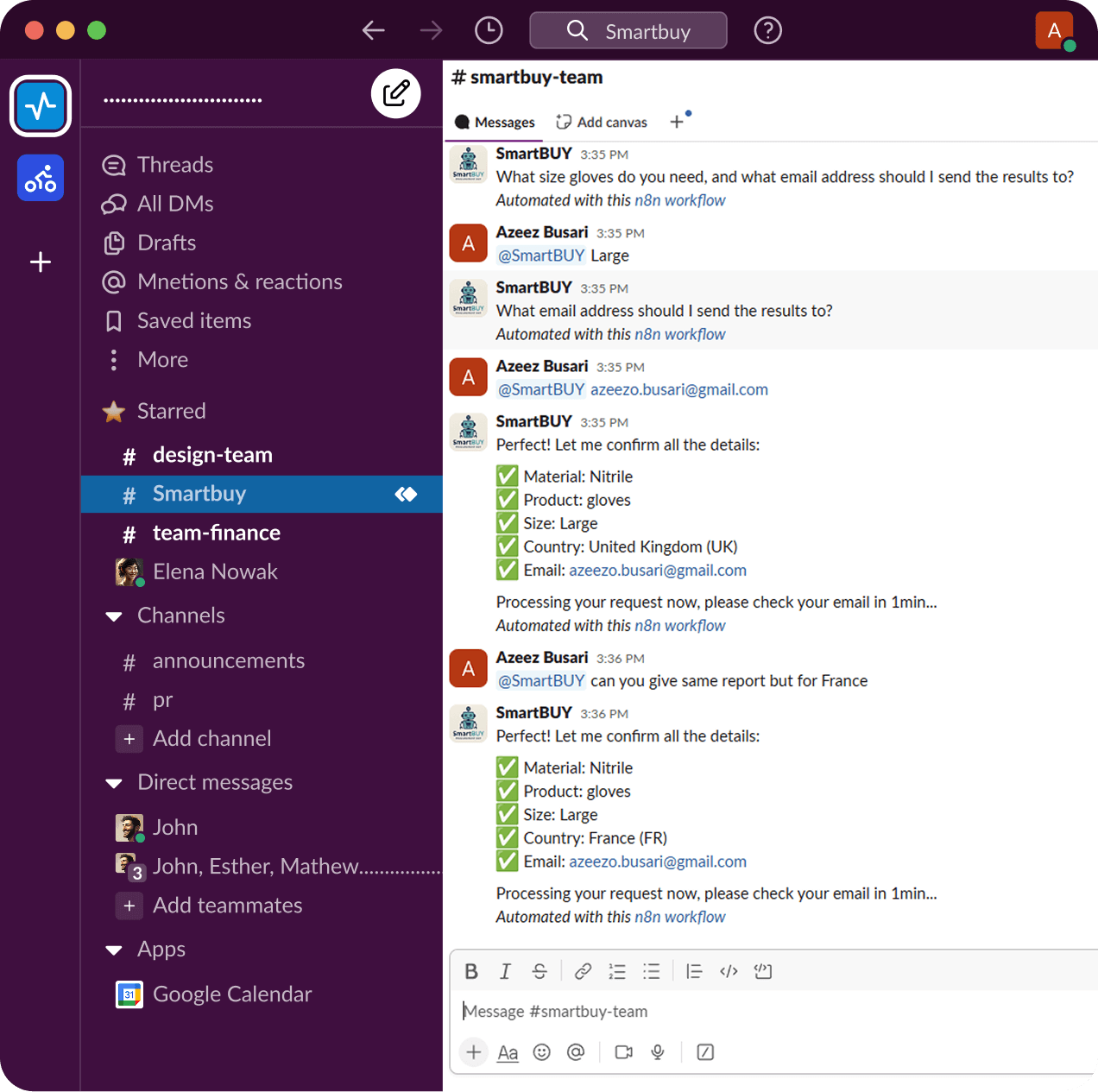Screen dimensions: 1098x1092
Task: Record a video clip
Action: 624,1052
